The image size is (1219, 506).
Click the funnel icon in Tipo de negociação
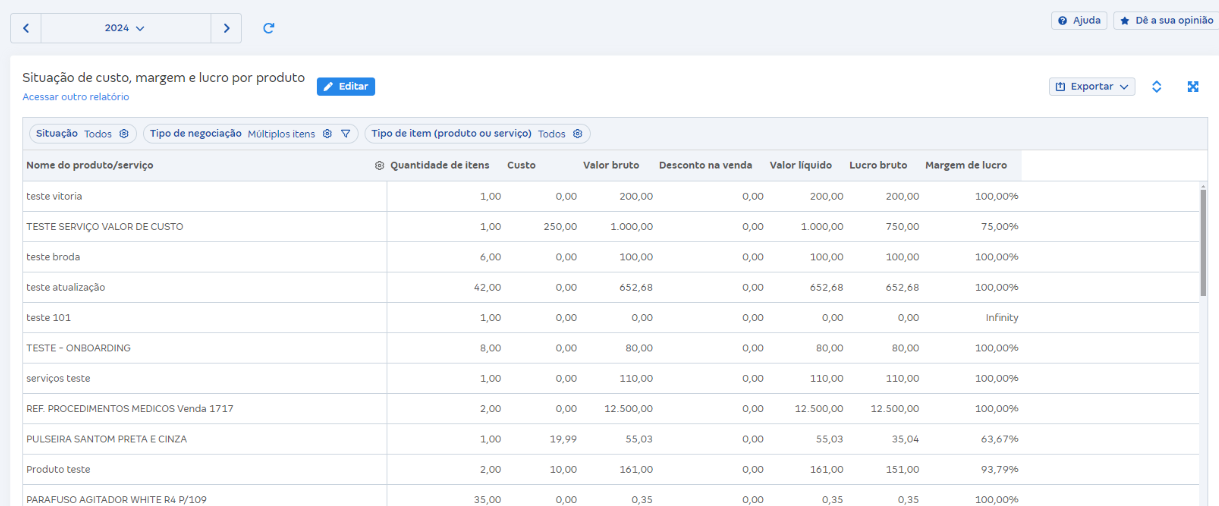pyautogui.click(x=346, y=134)
